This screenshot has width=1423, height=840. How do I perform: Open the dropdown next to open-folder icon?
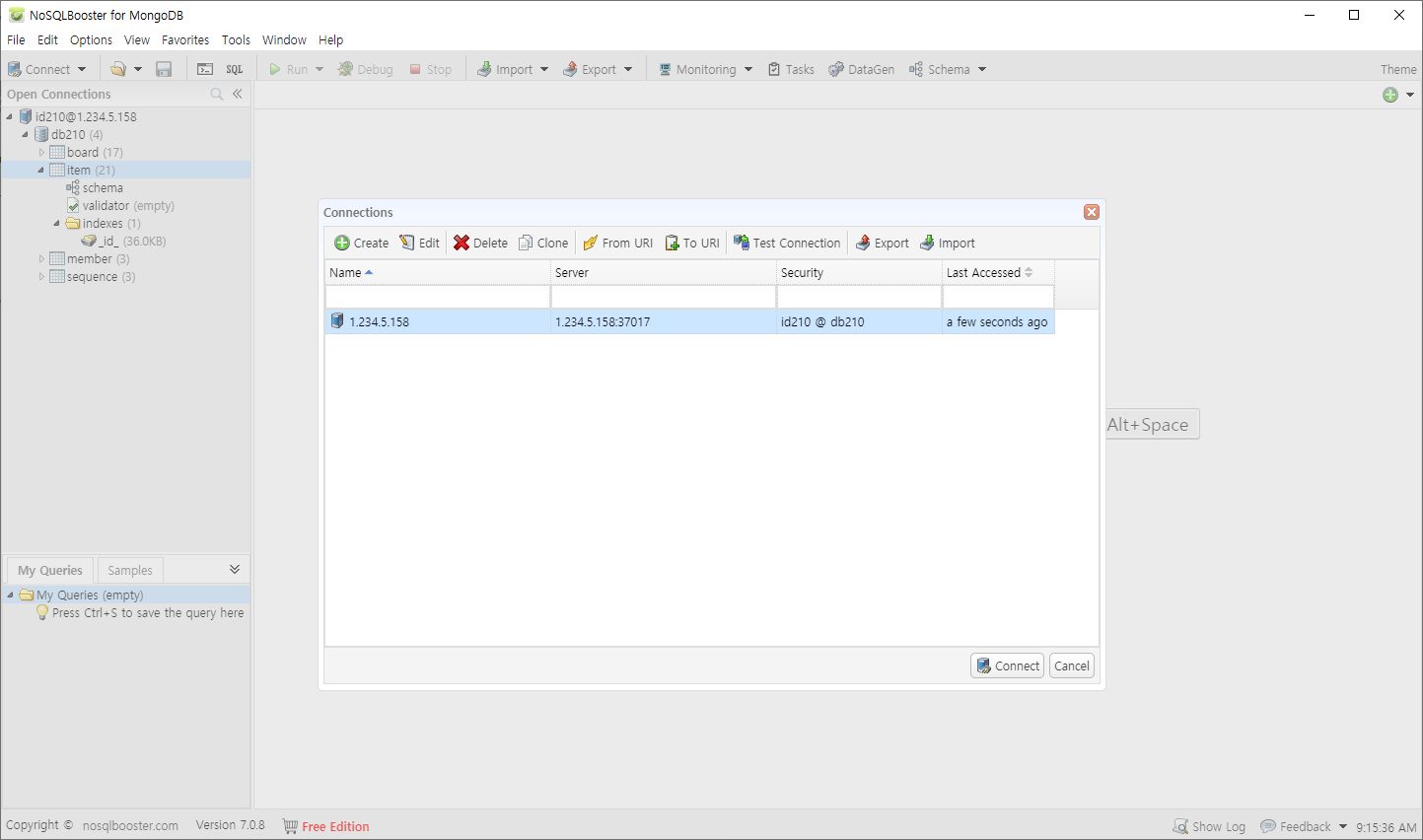pos(138,69)
